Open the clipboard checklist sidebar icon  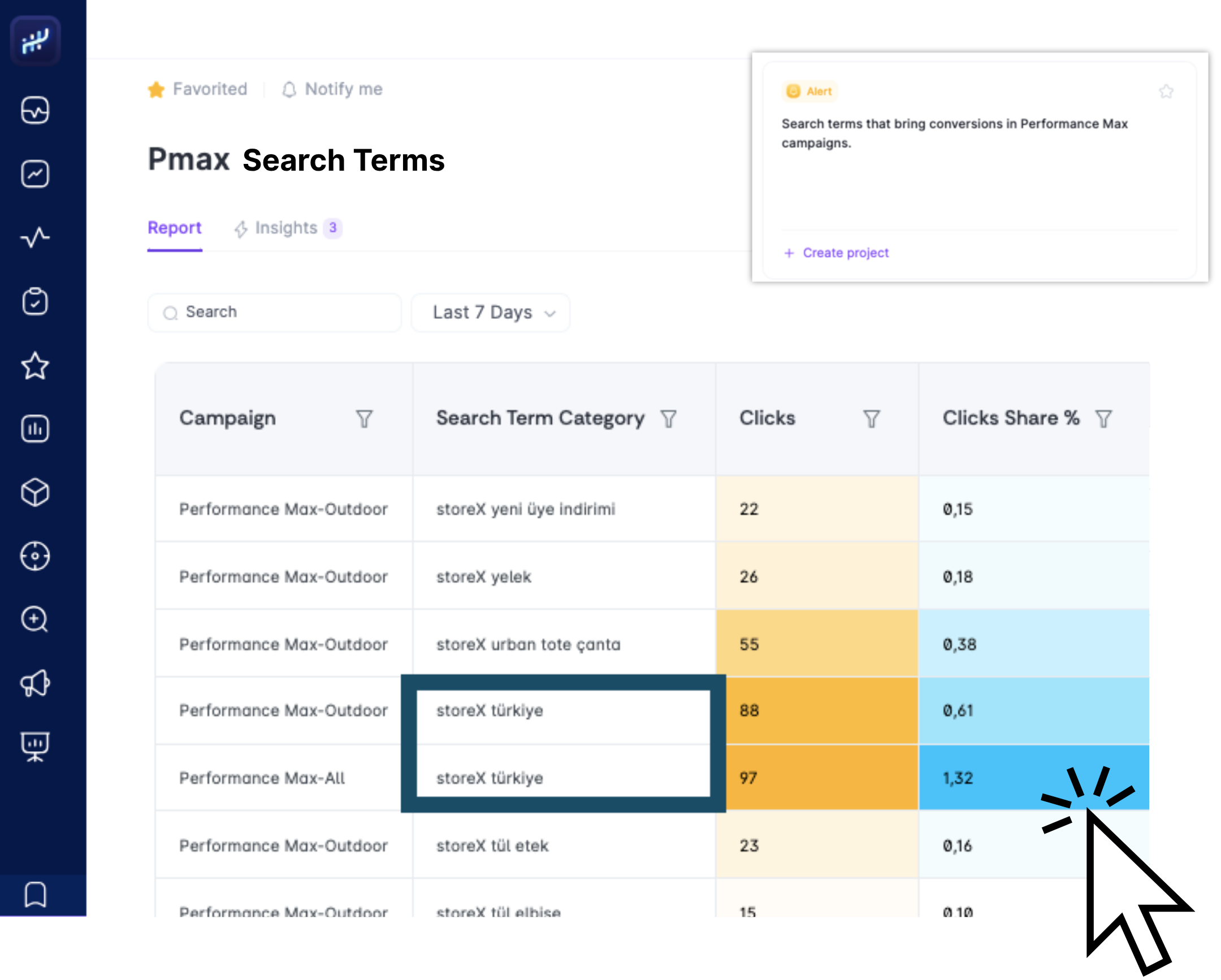pos(35,301)
